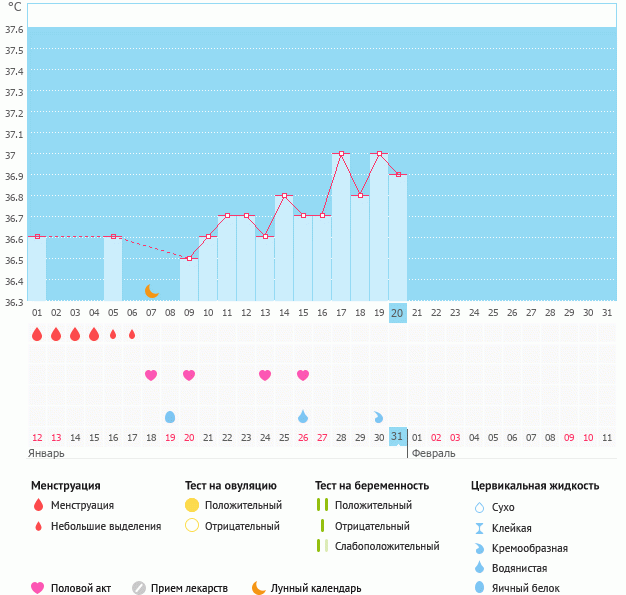
Task: Click the heart icon on cycle day 07
Action: [151, 375]
